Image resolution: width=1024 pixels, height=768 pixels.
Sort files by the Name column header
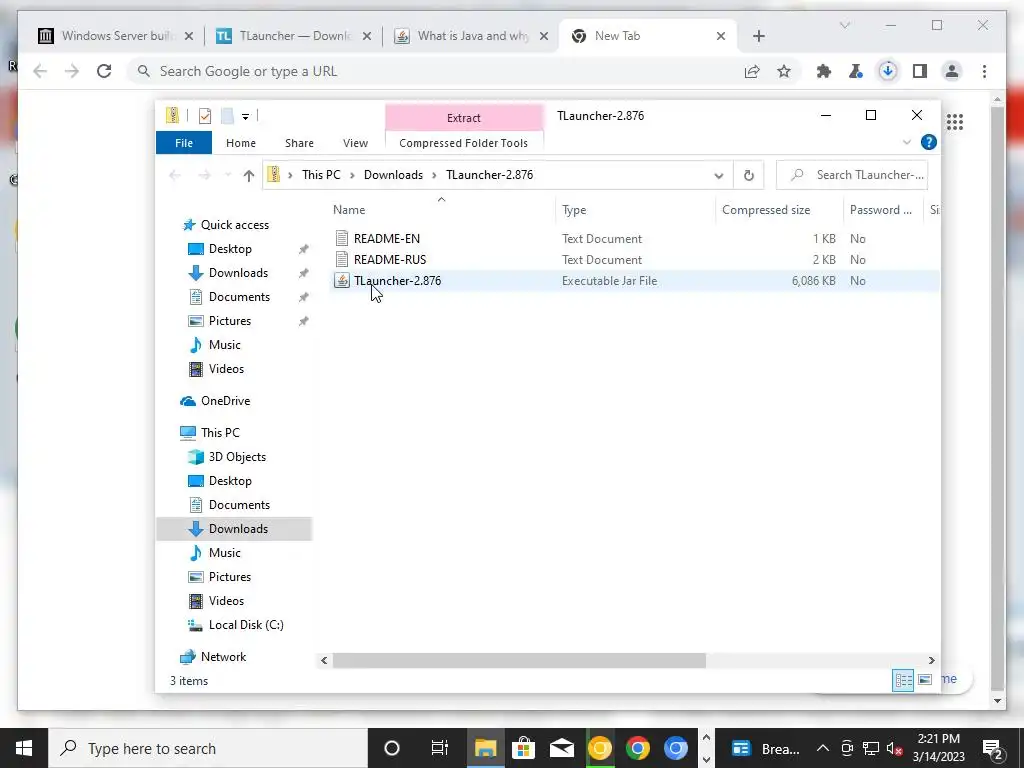pos(349,210)
